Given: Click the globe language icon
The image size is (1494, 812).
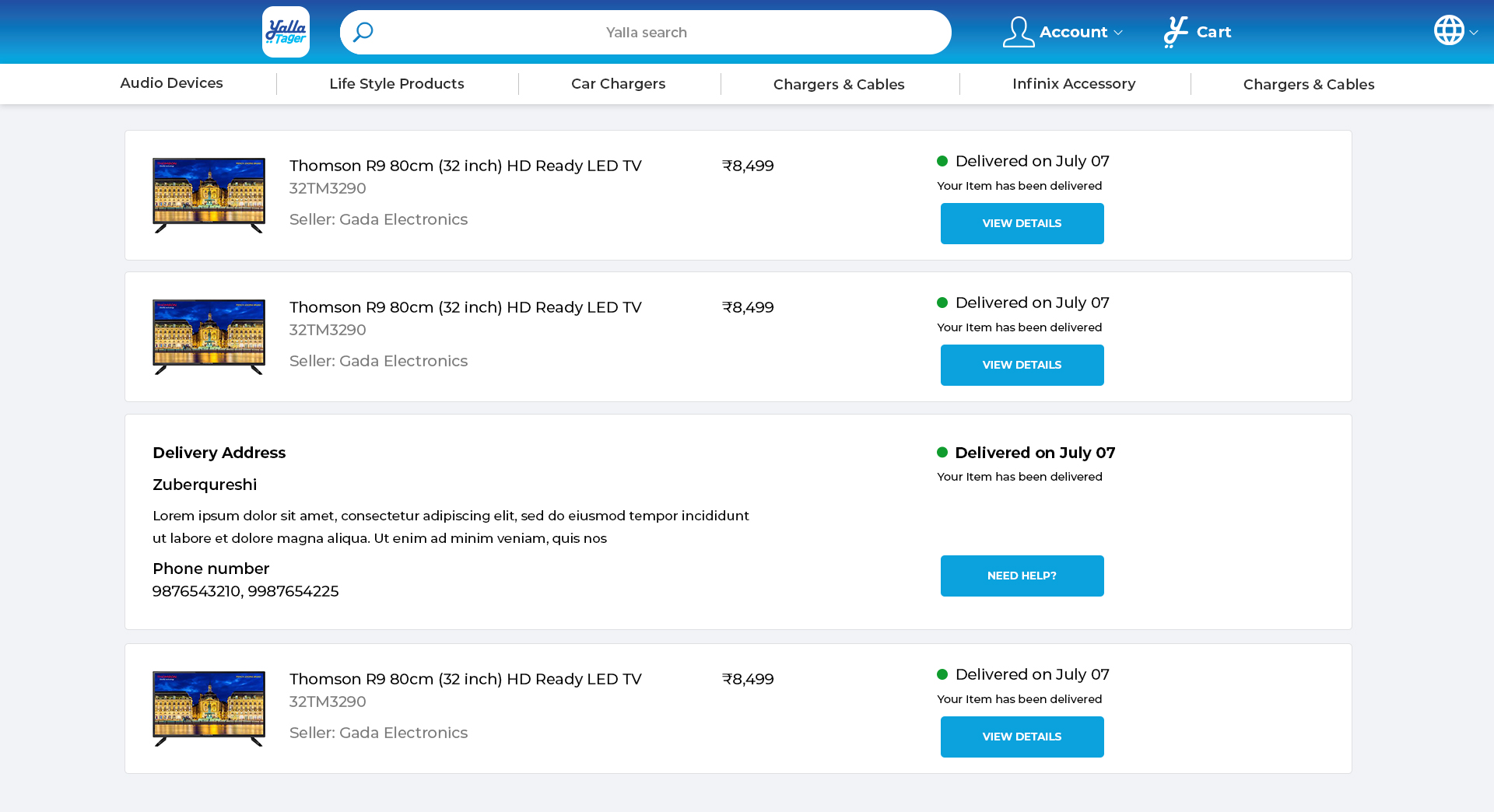Looking at the screenshot, I should click(x=1448, y=30).
